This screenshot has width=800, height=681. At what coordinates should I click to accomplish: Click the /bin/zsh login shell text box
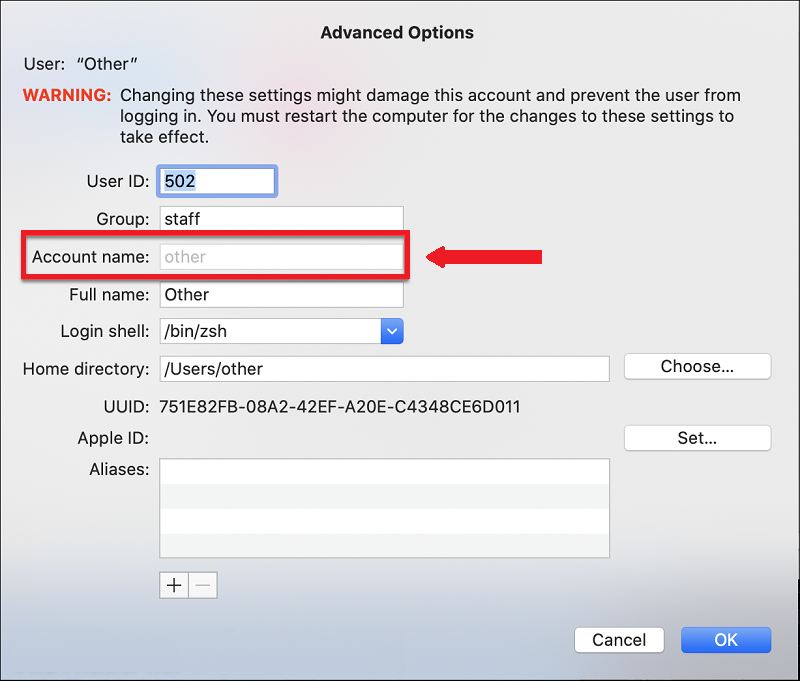point(268,331)
